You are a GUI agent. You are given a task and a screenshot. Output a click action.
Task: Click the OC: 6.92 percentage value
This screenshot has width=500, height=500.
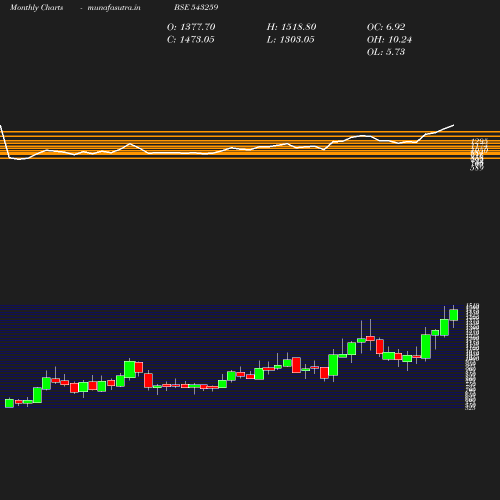tap(386, 27)
